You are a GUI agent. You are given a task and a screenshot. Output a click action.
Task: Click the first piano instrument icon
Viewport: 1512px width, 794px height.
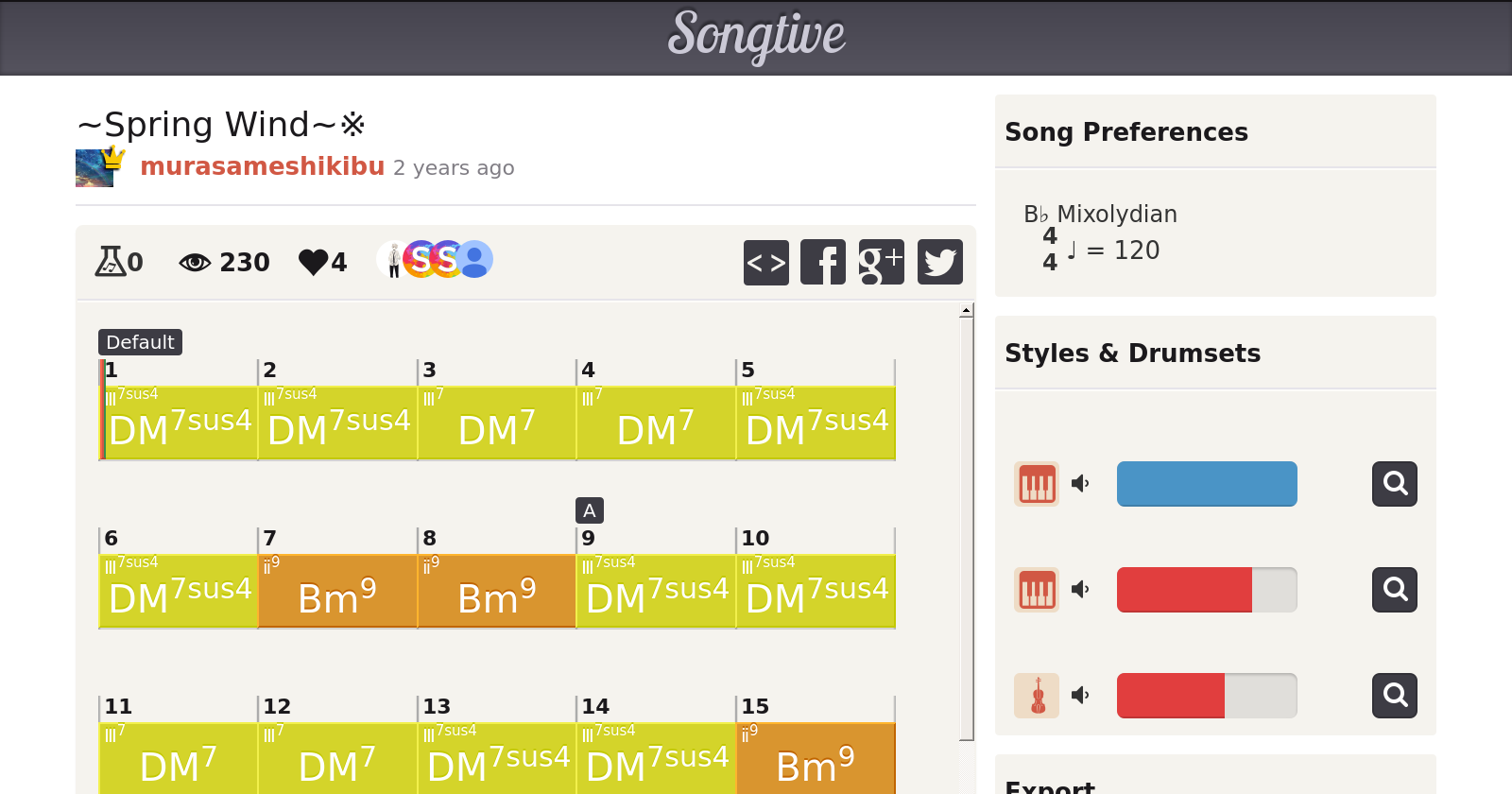[x=1037, y=484]
